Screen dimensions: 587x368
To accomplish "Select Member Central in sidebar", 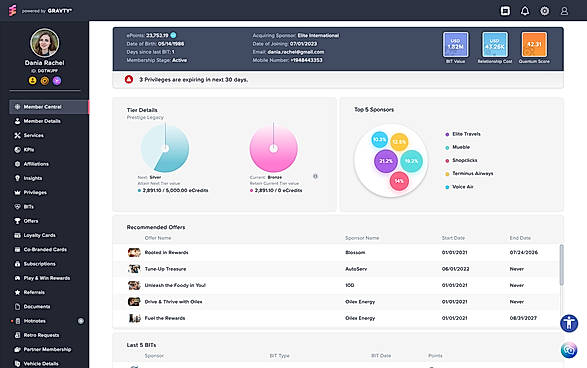I will [49, 107].
